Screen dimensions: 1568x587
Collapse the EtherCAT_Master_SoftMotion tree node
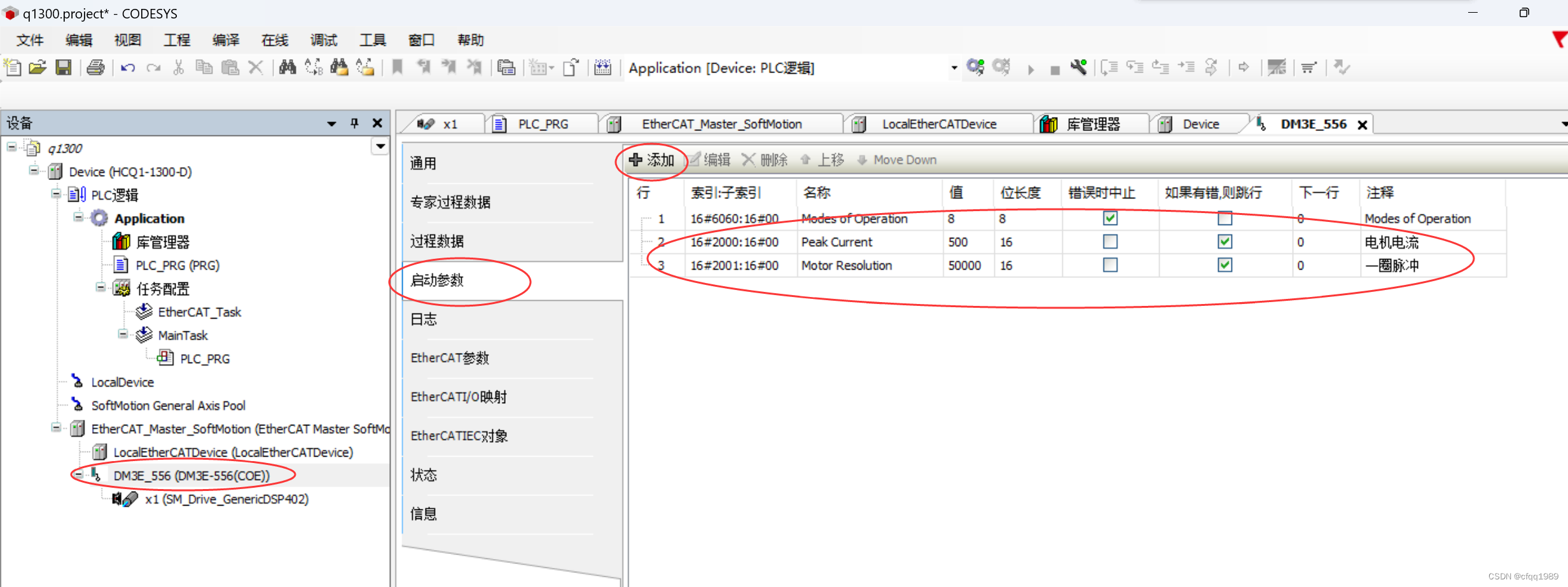(57, 427)
